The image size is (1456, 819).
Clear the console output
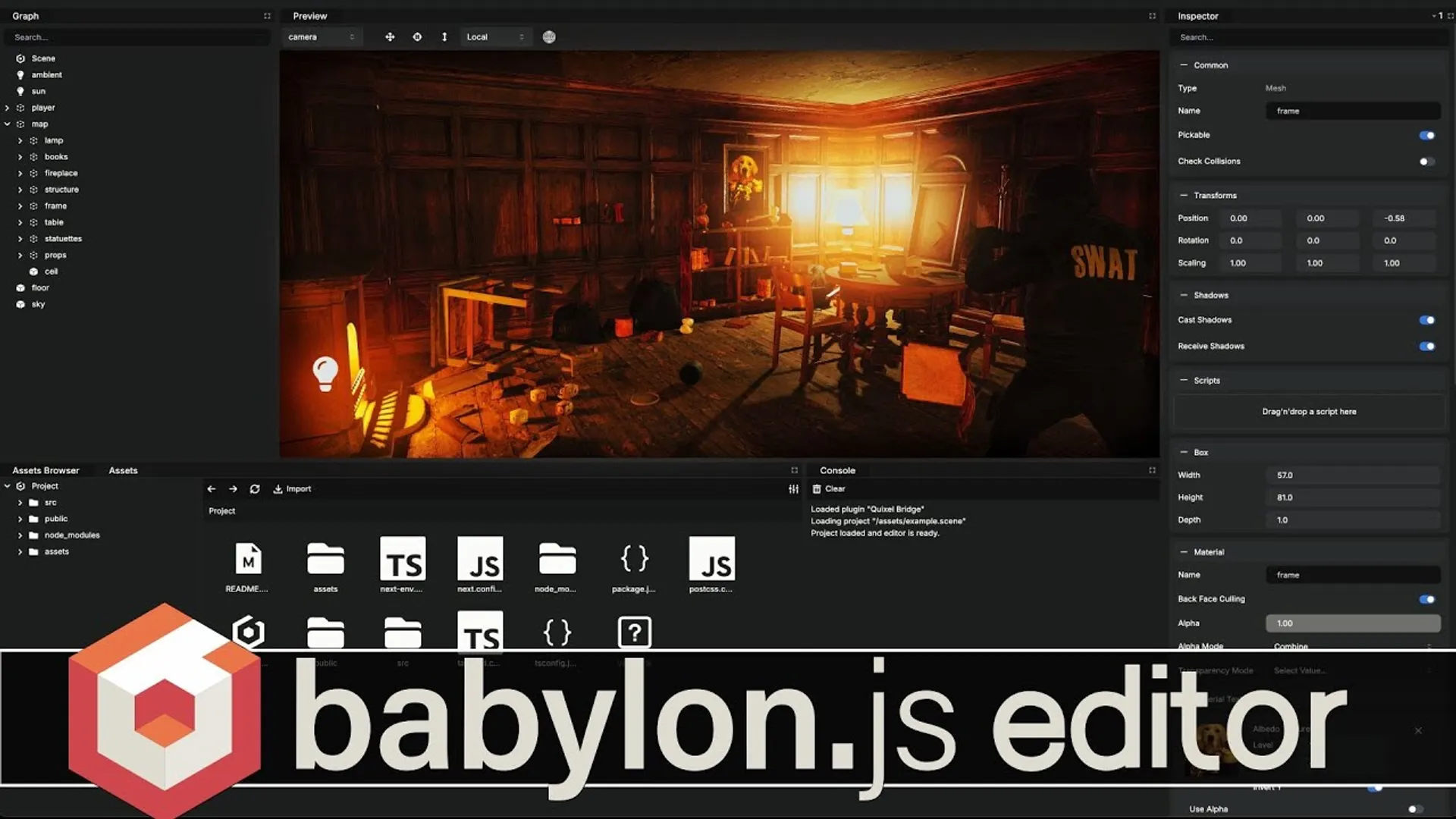pos(828,489)
